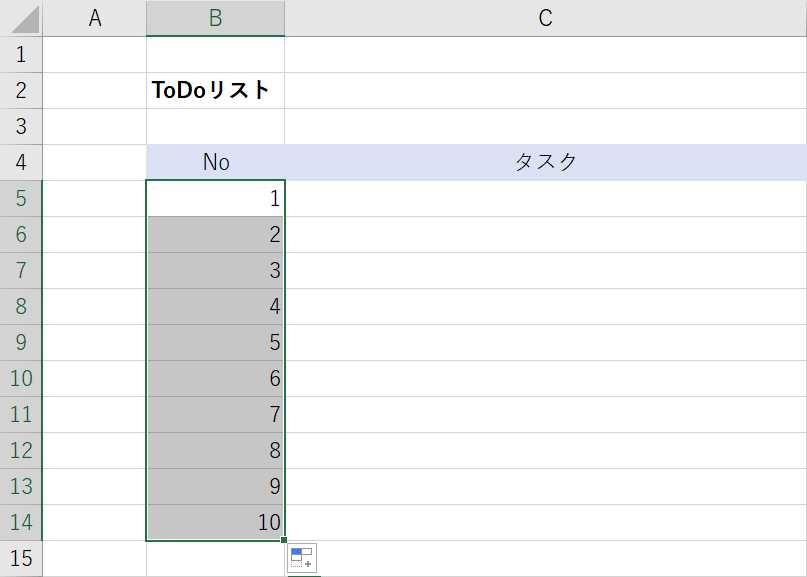This screenshot has height=577, width=807.
Task: Click the タスク header cell
Action: (545, 162)
